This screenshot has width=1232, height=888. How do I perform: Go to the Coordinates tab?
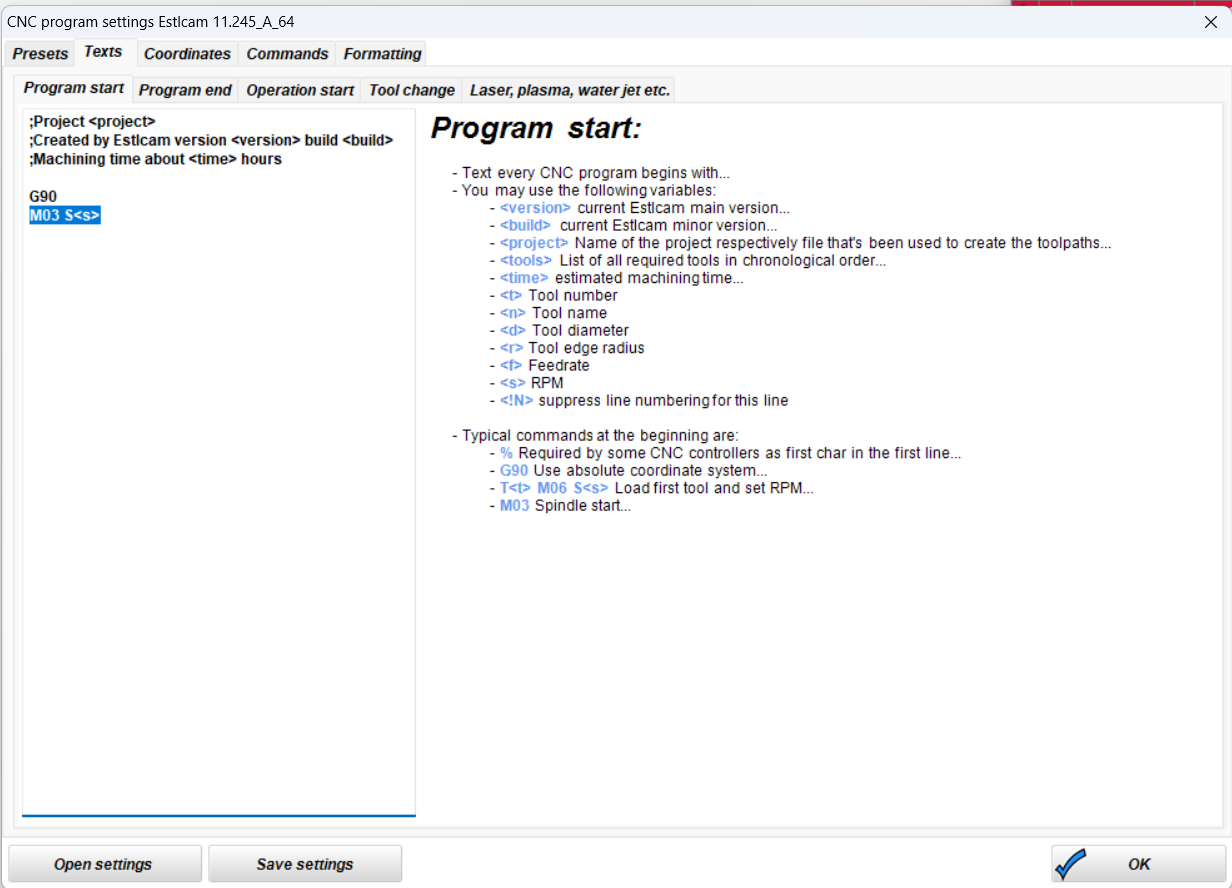tap(187, 54)
